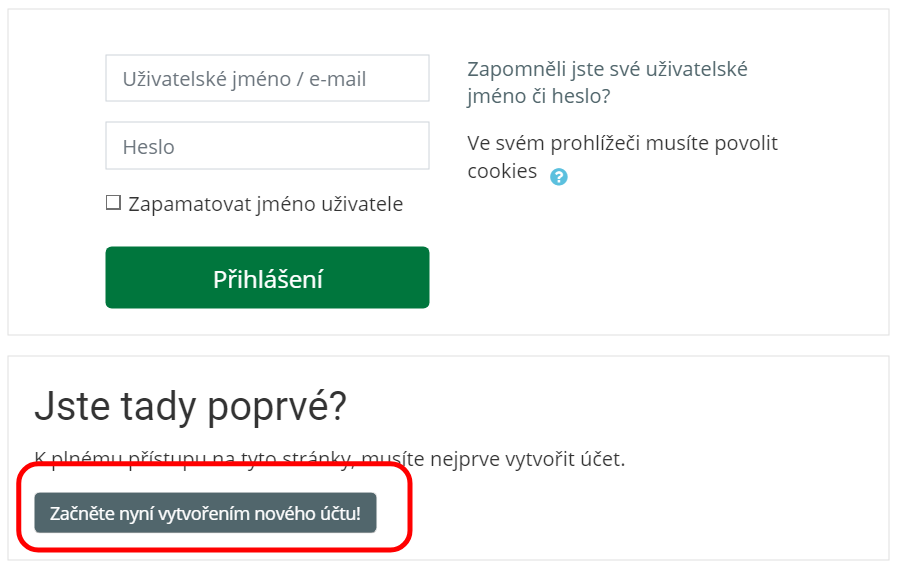Click the cookies help question-mark icon
The width and height of the screenshot is (903, 570).
[559, 177]
